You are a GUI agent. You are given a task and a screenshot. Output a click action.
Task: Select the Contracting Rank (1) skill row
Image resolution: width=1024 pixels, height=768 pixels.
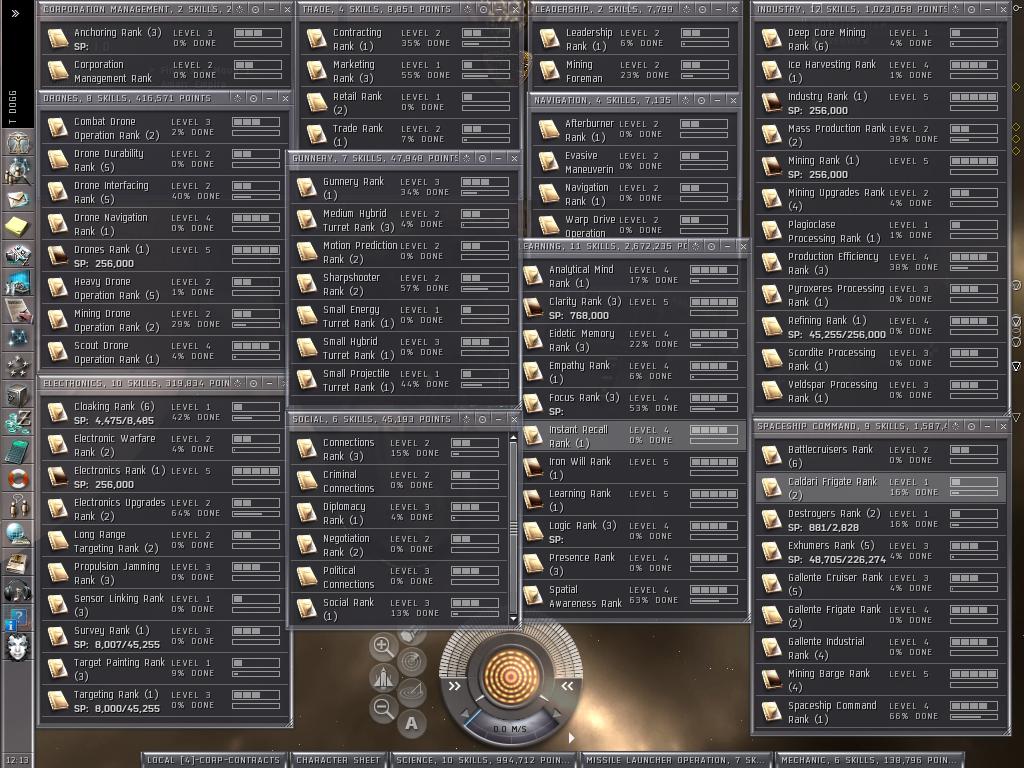(410, 39)
